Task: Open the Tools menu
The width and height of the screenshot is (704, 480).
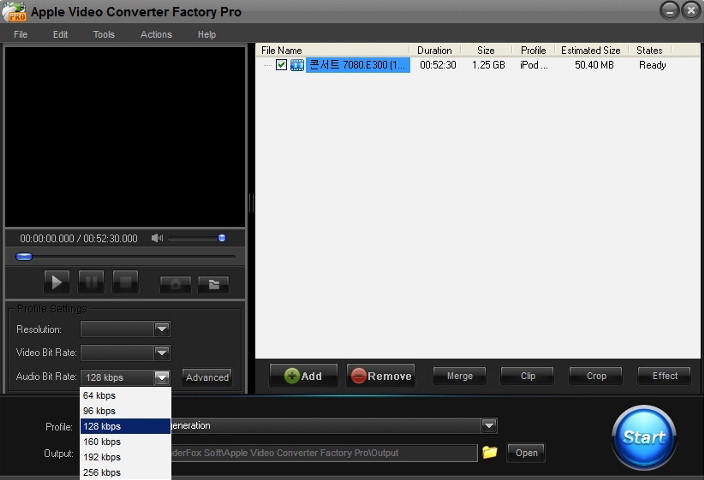Action: click(x=104, y=35)
